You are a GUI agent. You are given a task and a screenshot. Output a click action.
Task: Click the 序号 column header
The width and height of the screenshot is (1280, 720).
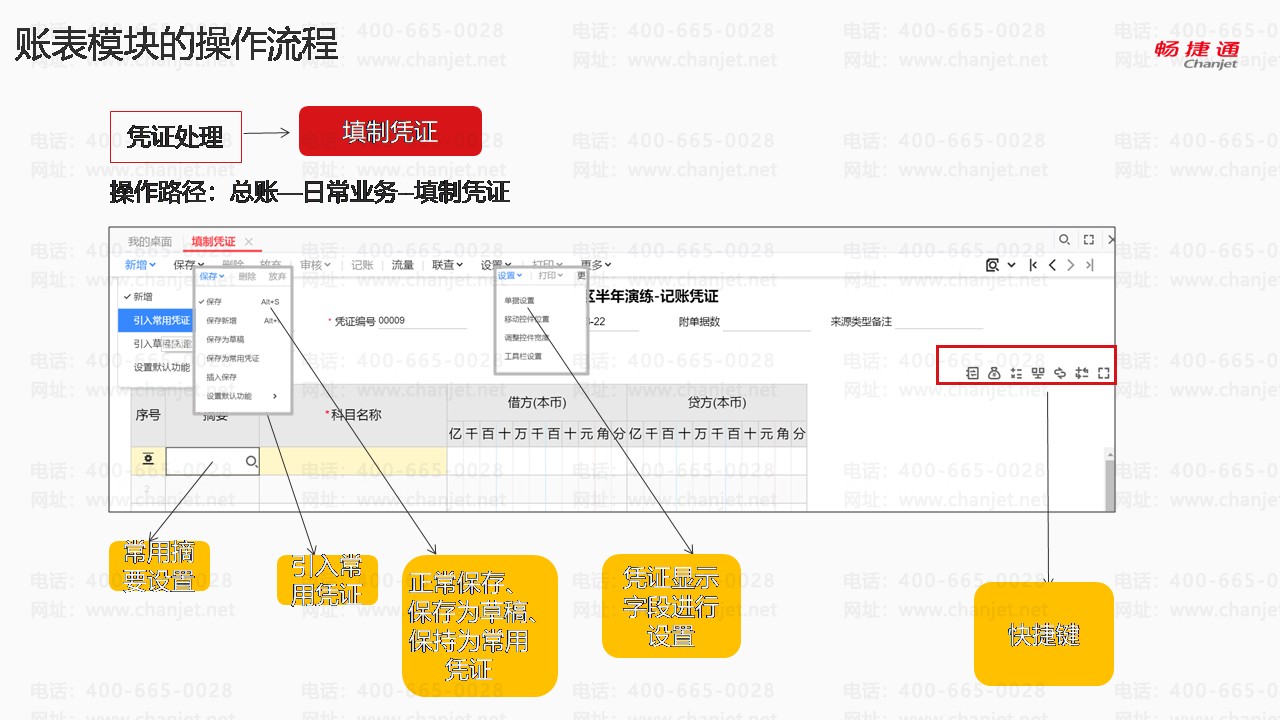pos(148,414)
